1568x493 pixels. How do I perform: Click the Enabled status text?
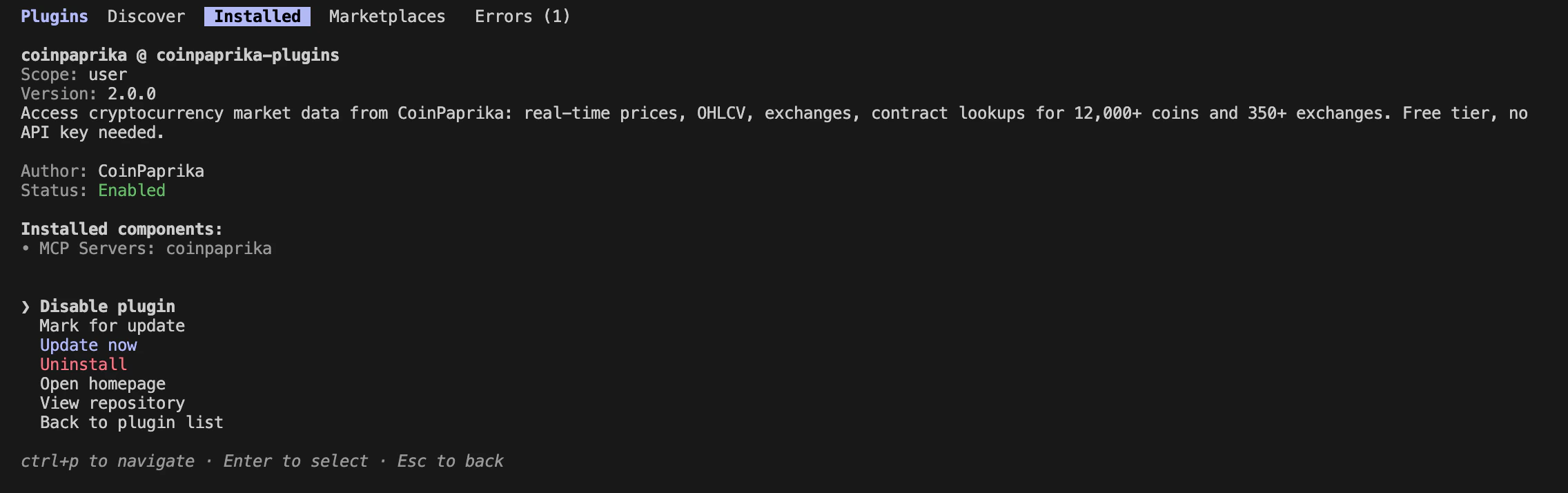(131, 190)
